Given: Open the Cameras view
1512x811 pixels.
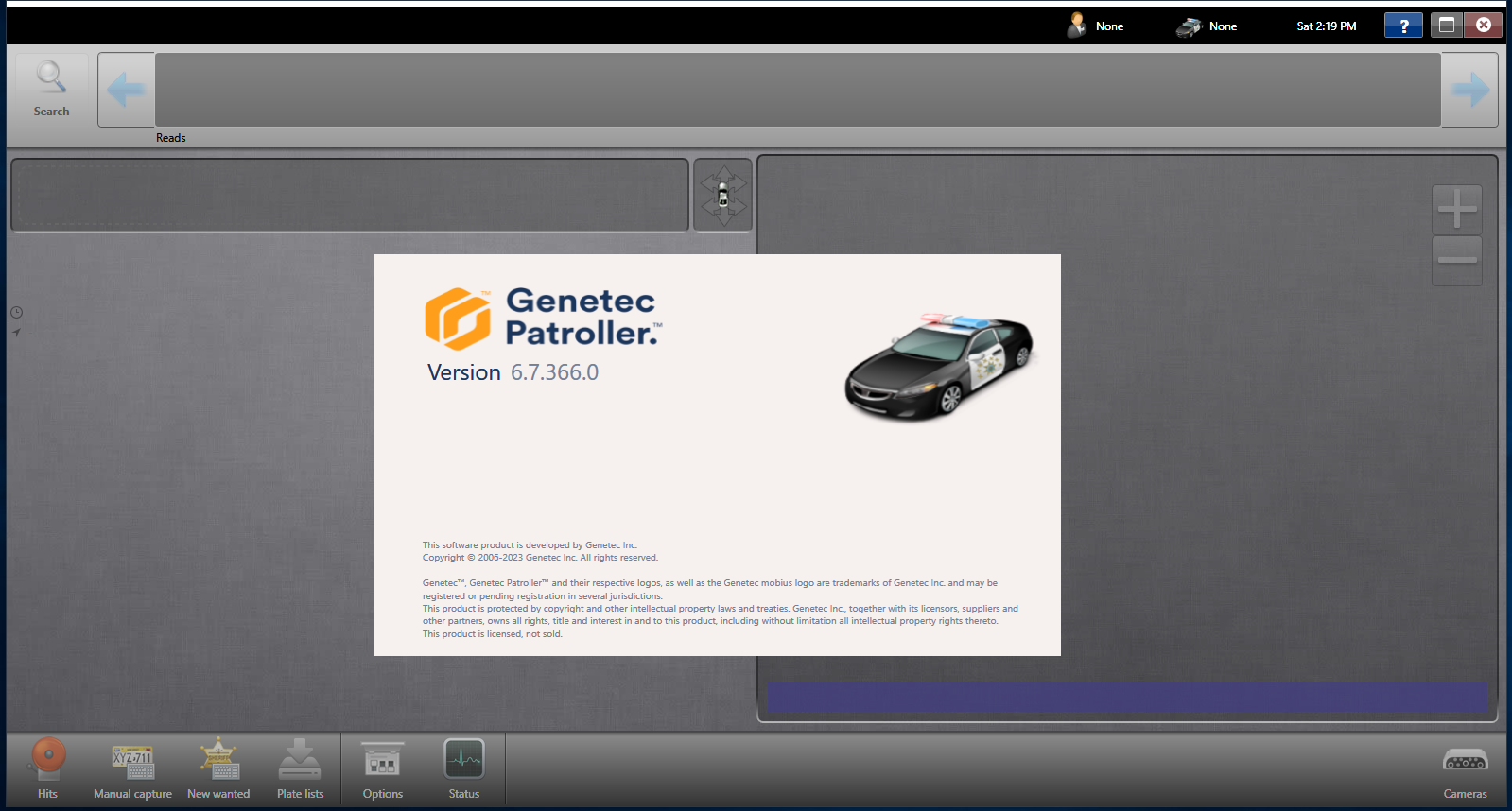Looking at the screenshot, I should pos(1465,773).
